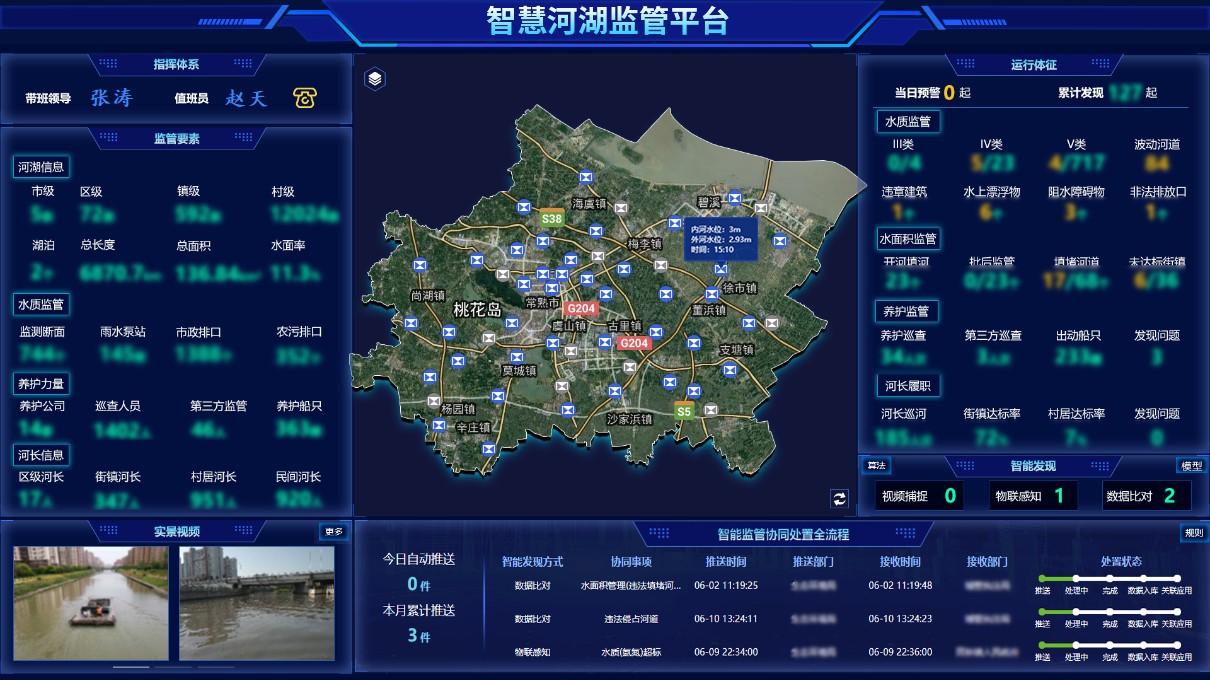Click the 规则 button on 智能监管 panel
The image size is (1210, 680).
point(1192,534)
